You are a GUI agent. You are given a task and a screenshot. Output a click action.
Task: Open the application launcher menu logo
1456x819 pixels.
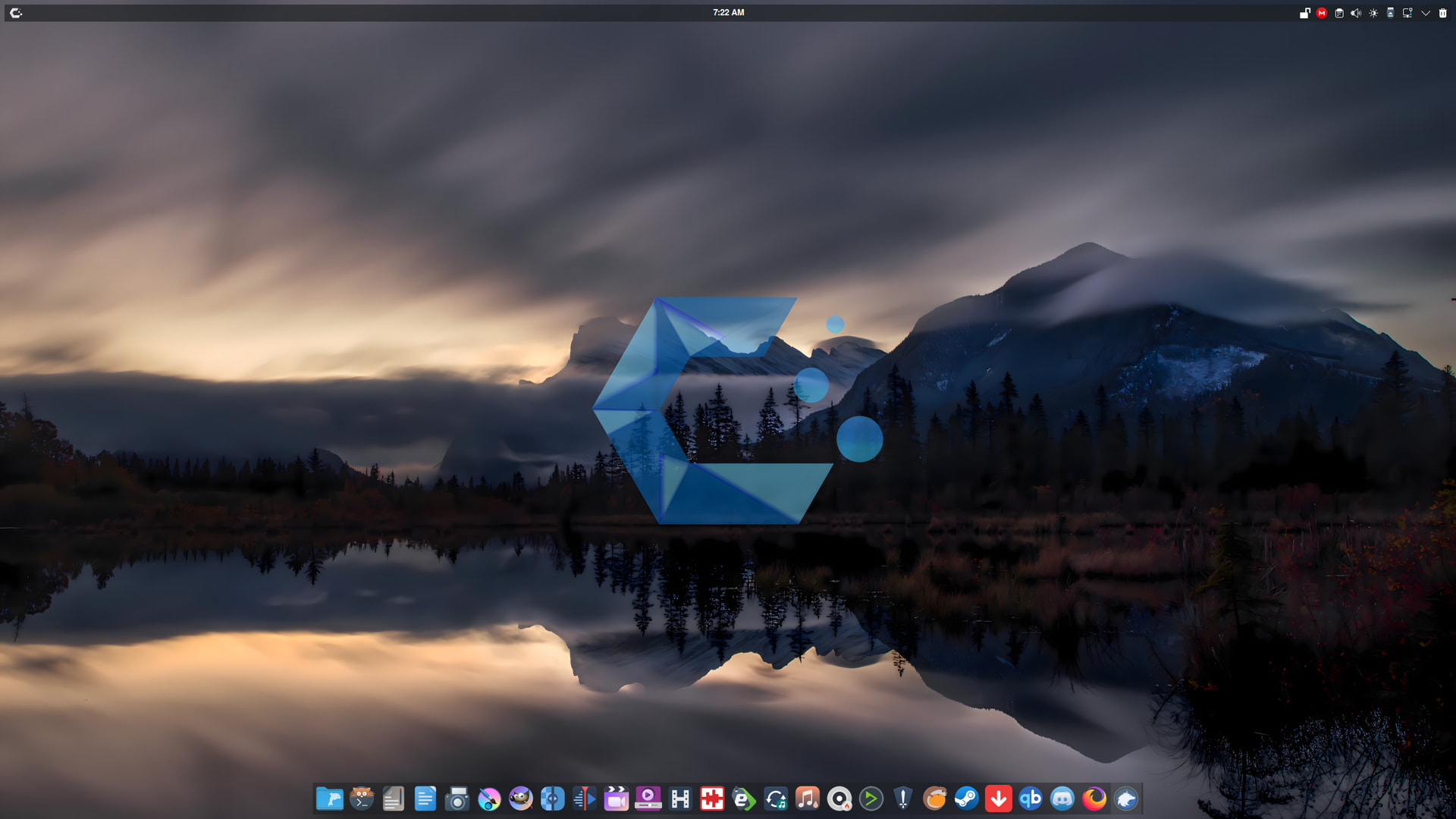16,13
